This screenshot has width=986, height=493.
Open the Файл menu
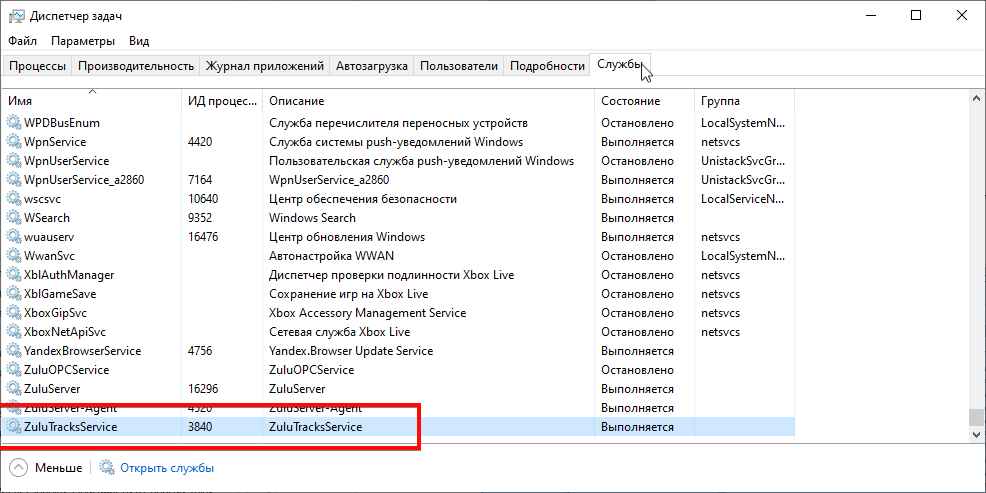pos(22,41)
